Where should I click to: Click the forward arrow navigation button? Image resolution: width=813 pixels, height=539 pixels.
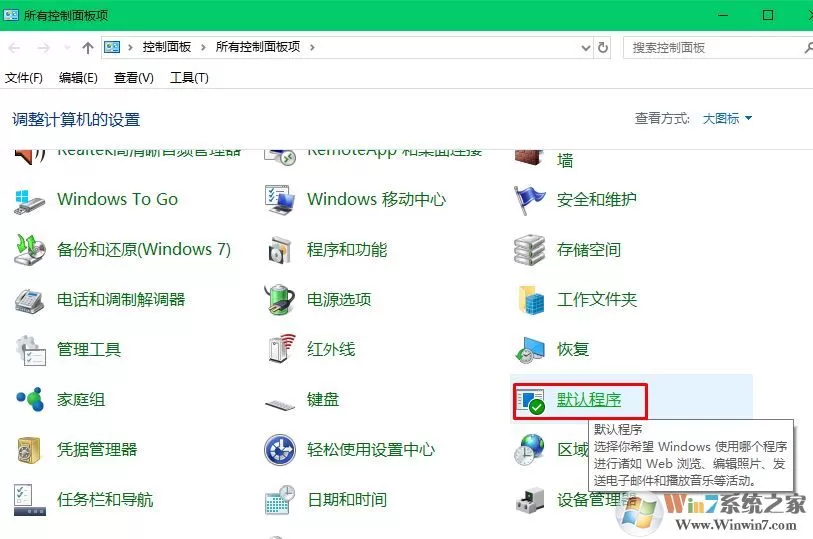pyautogui.click(x=44, y=48)
